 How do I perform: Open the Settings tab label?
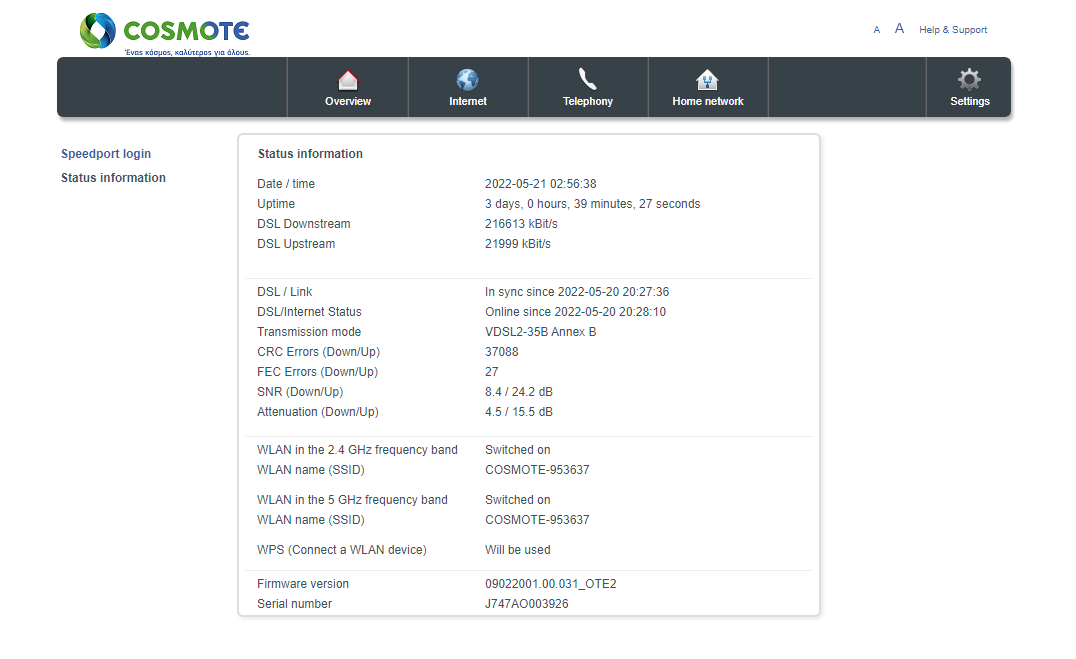point(970,101)
